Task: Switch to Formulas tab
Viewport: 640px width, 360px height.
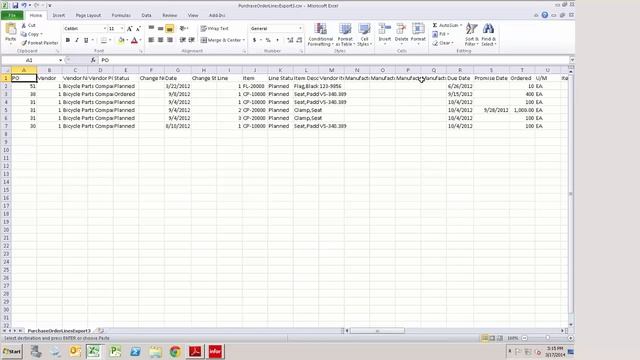Action: pyautogui.click(x=121, y=16)
